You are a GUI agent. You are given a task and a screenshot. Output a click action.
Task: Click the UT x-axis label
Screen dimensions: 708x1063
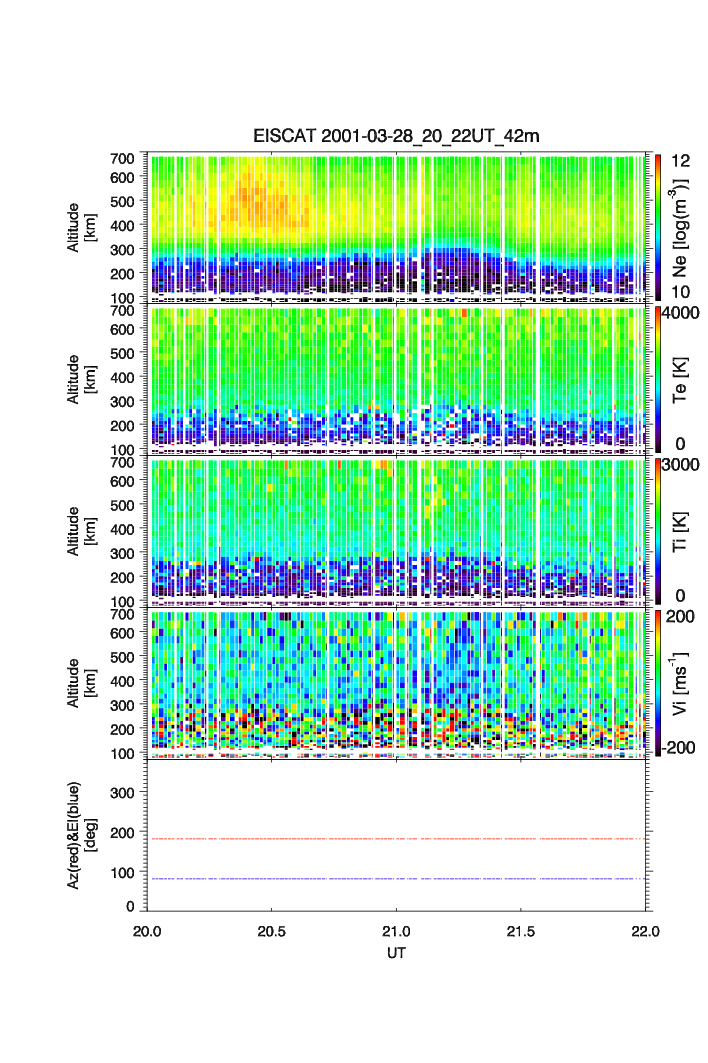pyautogui.click(x=397, y=954)
